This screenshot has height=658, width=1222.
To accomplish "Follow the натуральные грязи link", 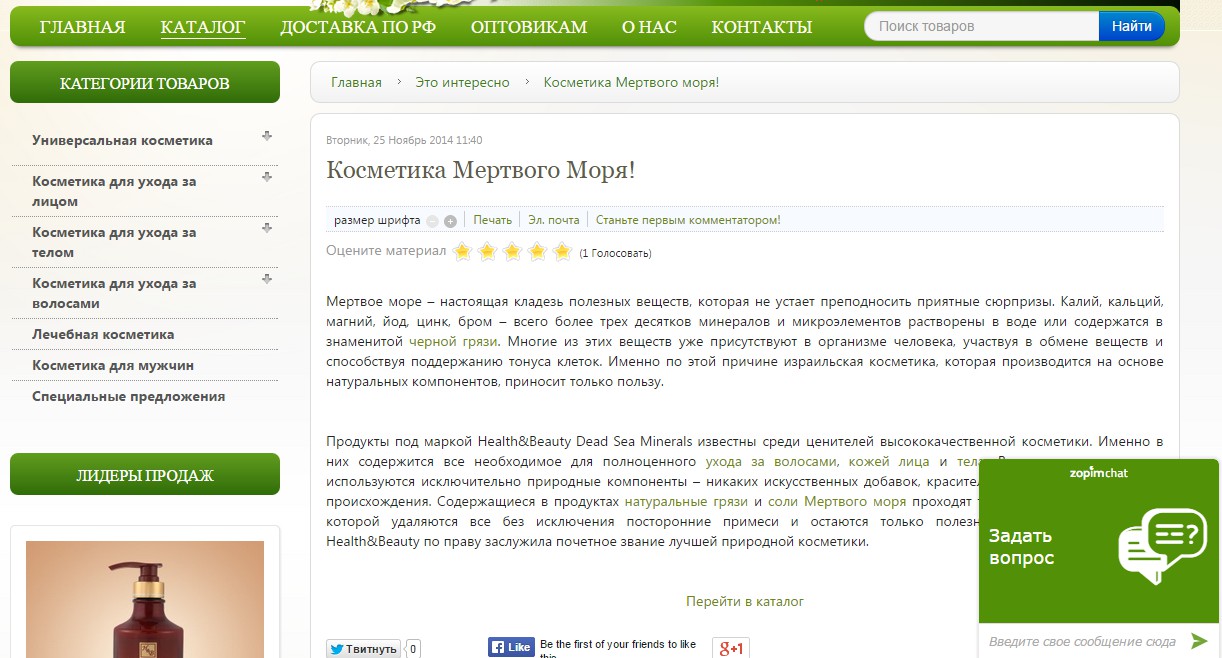I will (687, 502).
